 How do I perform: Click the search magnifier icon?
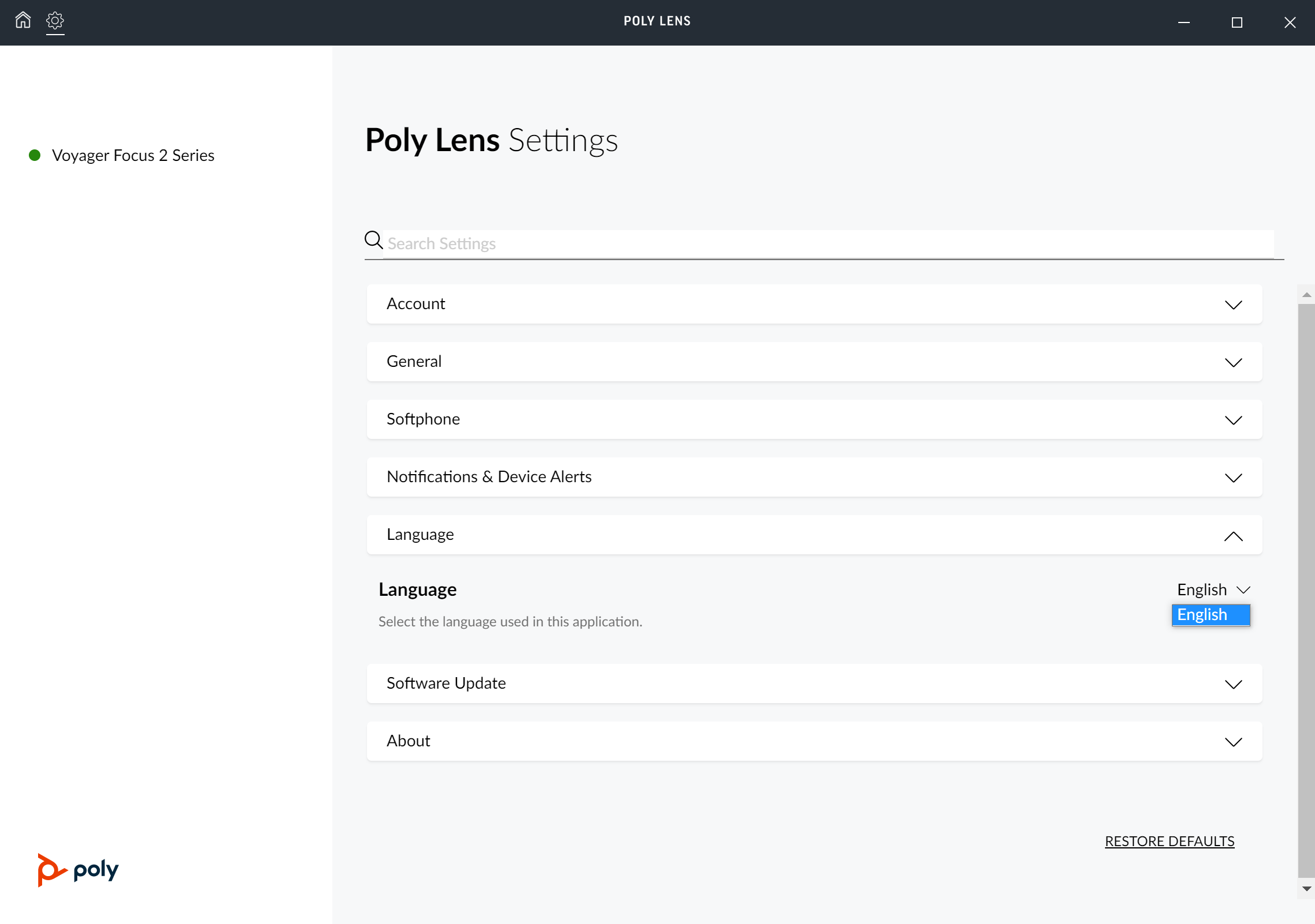point(373,240)
